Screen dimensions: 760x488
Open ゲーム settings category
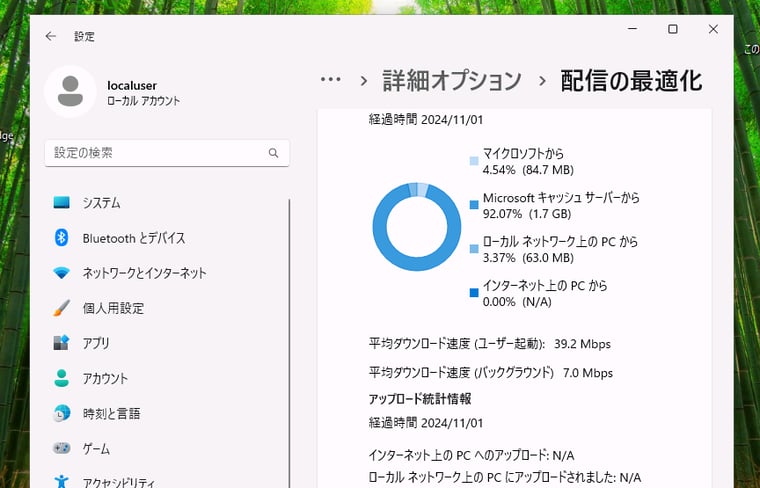coord(166,449)
